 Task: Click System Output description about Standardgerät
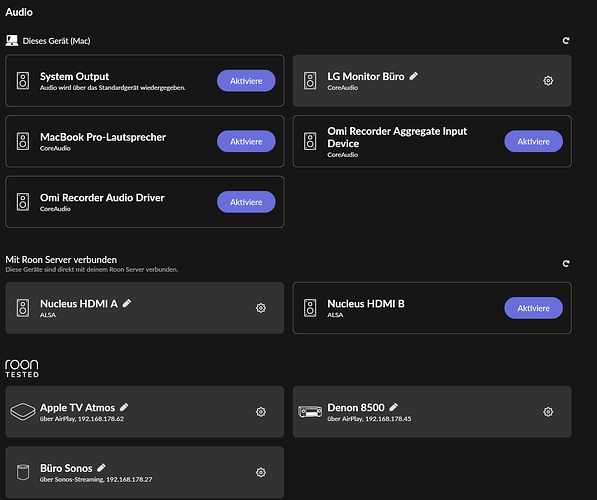pyautogui.click(x=113, y=88)
